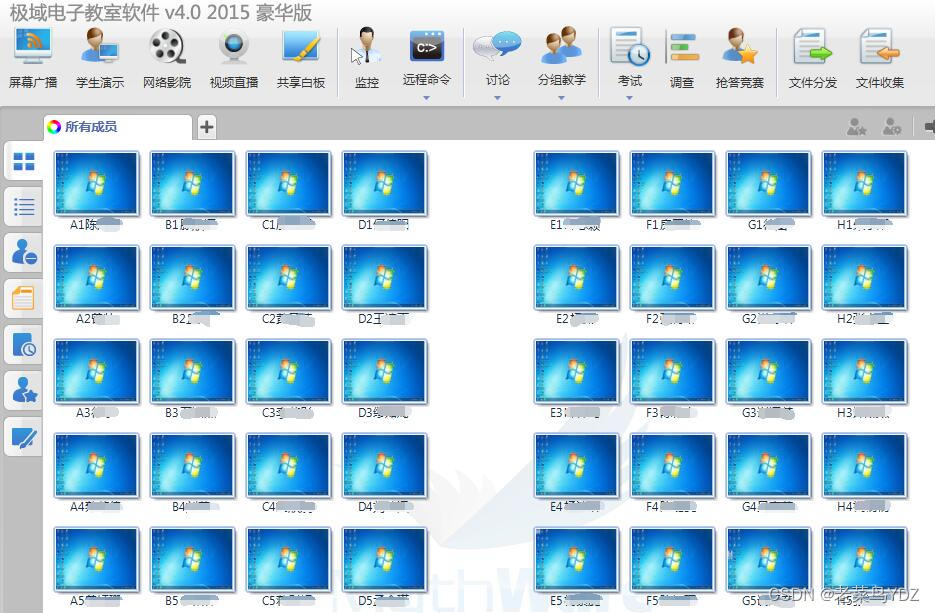This screenshot has height=613, width=935.
Task: Start 考试 exam function
Action: click(629, 57)
